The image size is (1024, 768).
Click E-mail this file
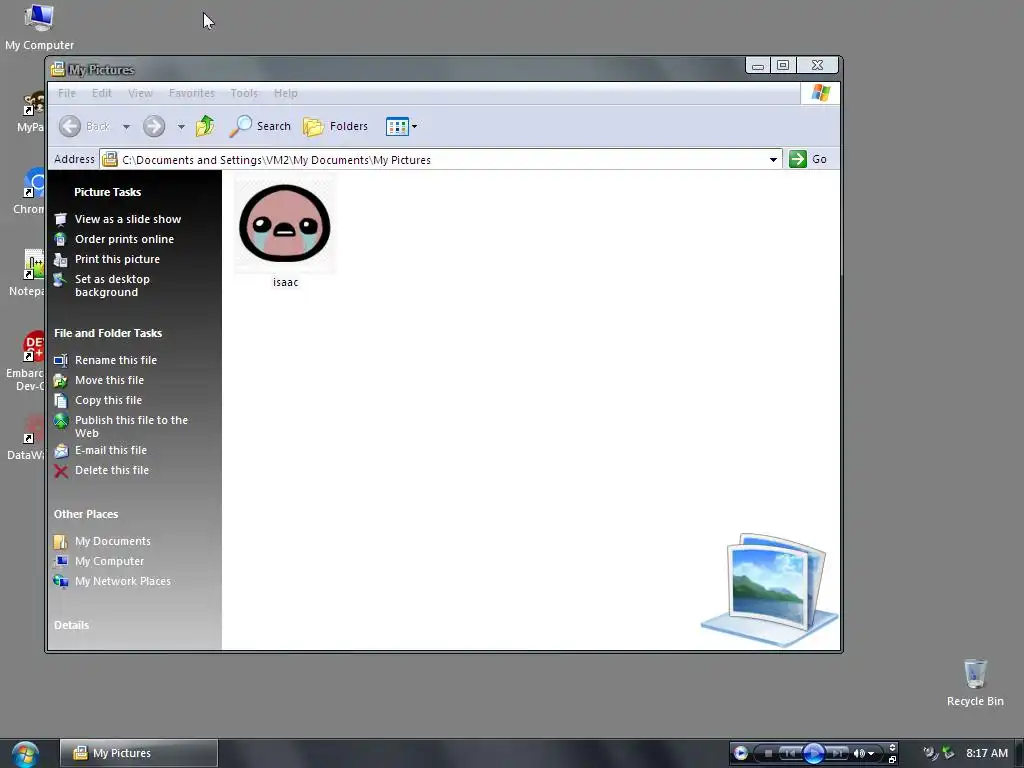pos(110,450)
